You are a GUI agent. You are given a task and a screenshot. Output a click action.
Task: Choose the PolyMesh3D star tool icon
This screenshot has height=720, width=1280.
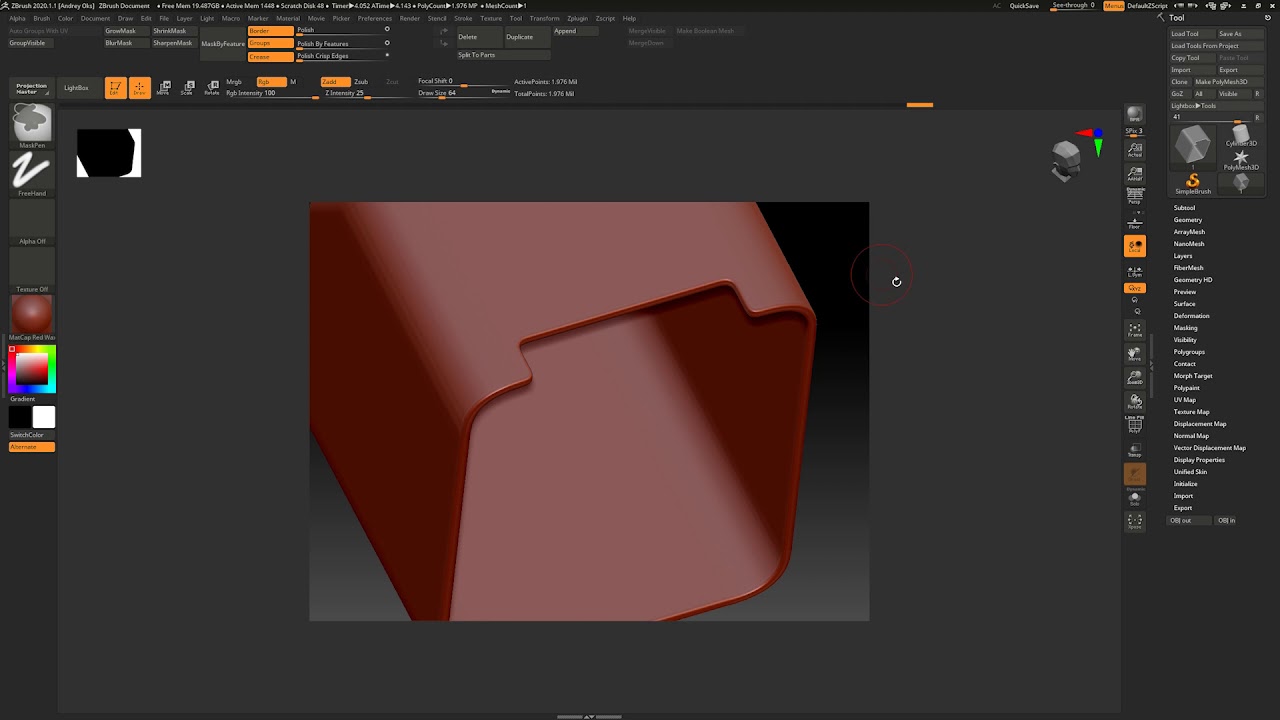(x=1241, y=160)
